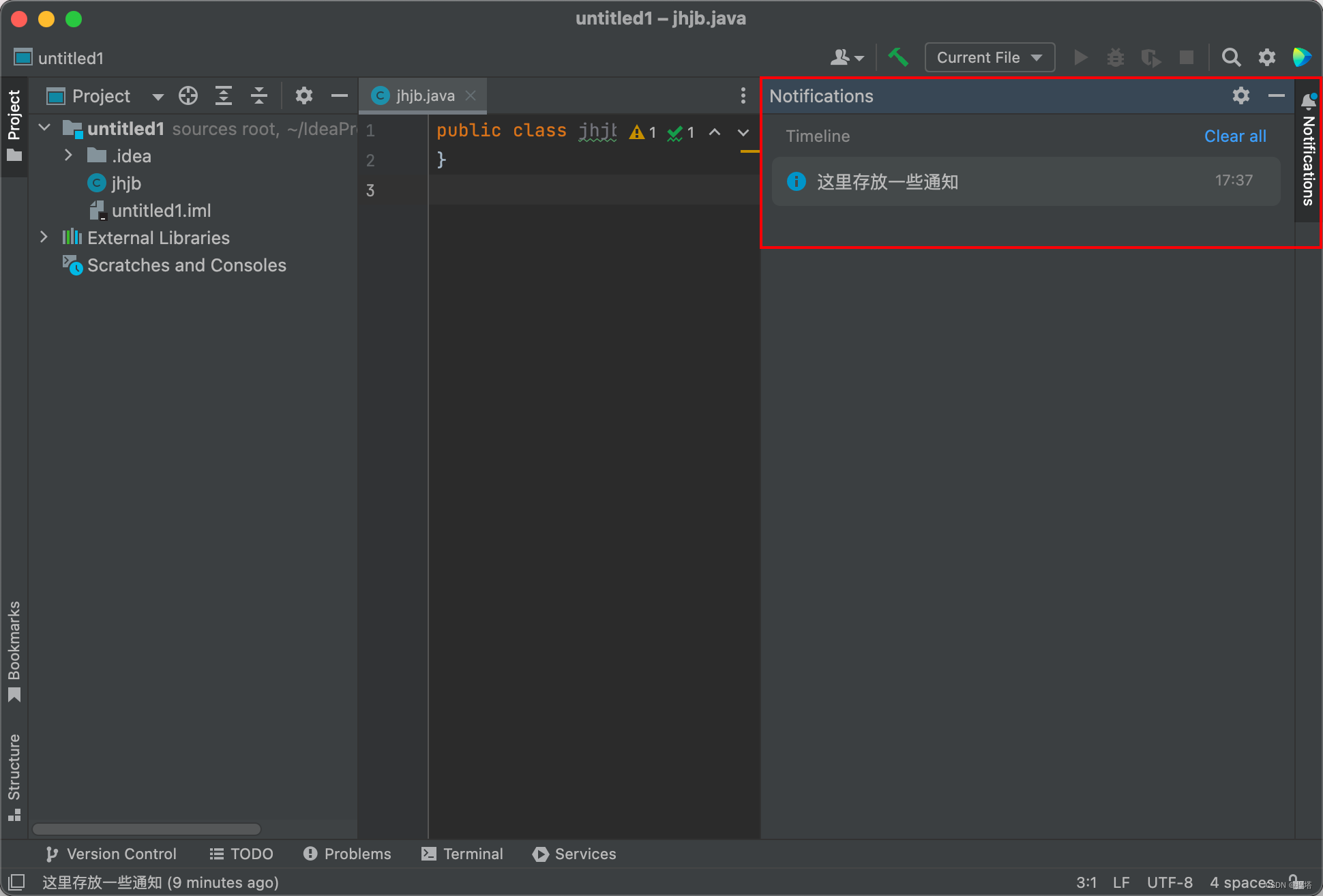
Task: Expand External Libraries node
Action: pyautogui.click(x=44, y=237)
